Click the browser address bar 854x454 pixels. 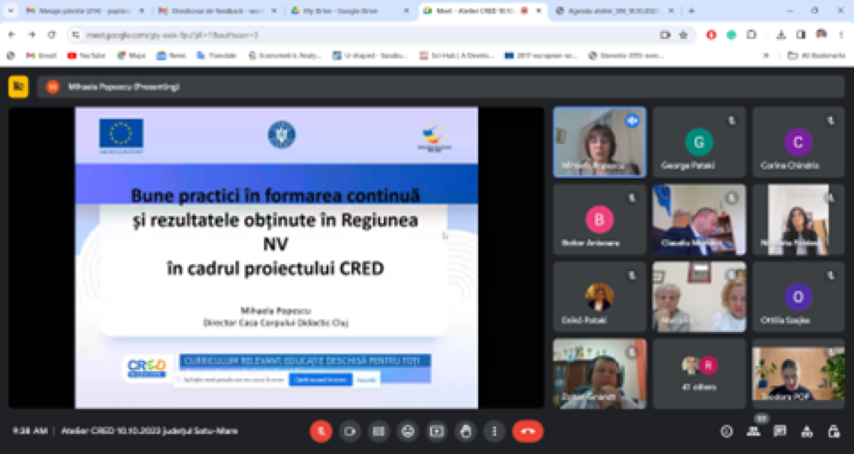click(360, 34)
